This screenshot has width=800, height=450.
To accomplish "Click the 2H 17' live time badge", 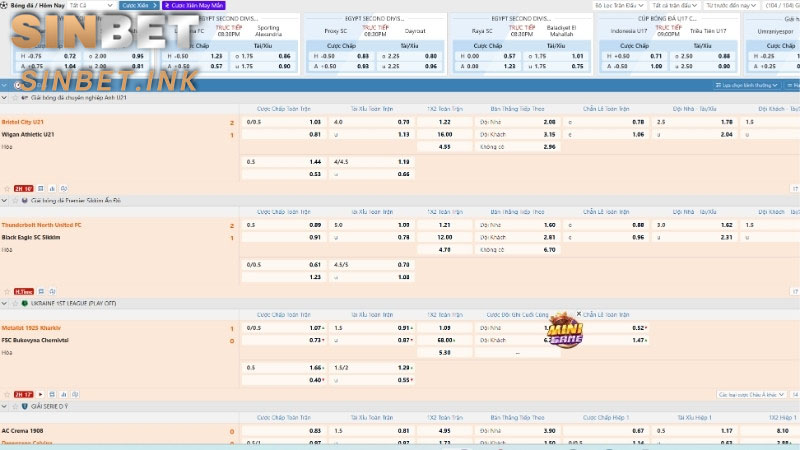I will (23, 394).
